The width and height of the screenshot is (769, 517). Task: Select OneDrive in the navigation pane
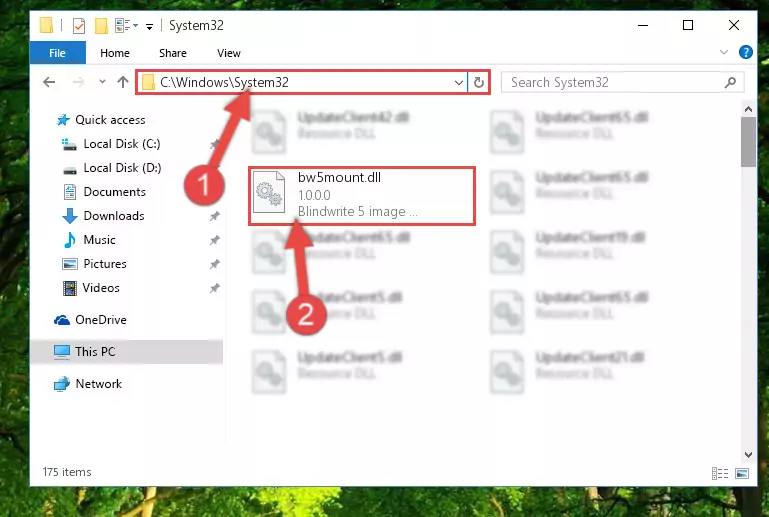101,320
